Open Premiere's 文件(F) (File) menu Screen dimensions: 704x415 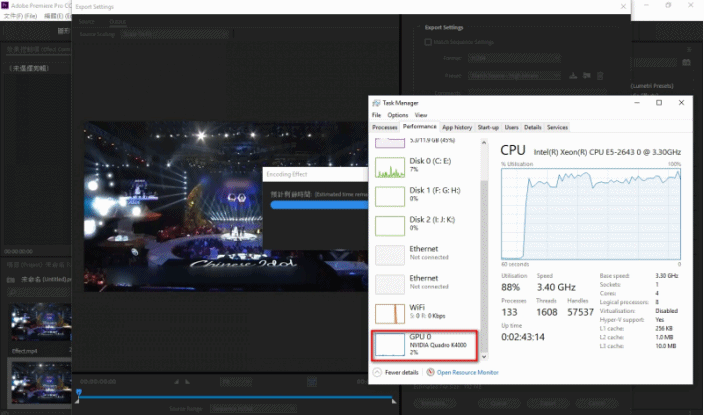pos(21,16)
